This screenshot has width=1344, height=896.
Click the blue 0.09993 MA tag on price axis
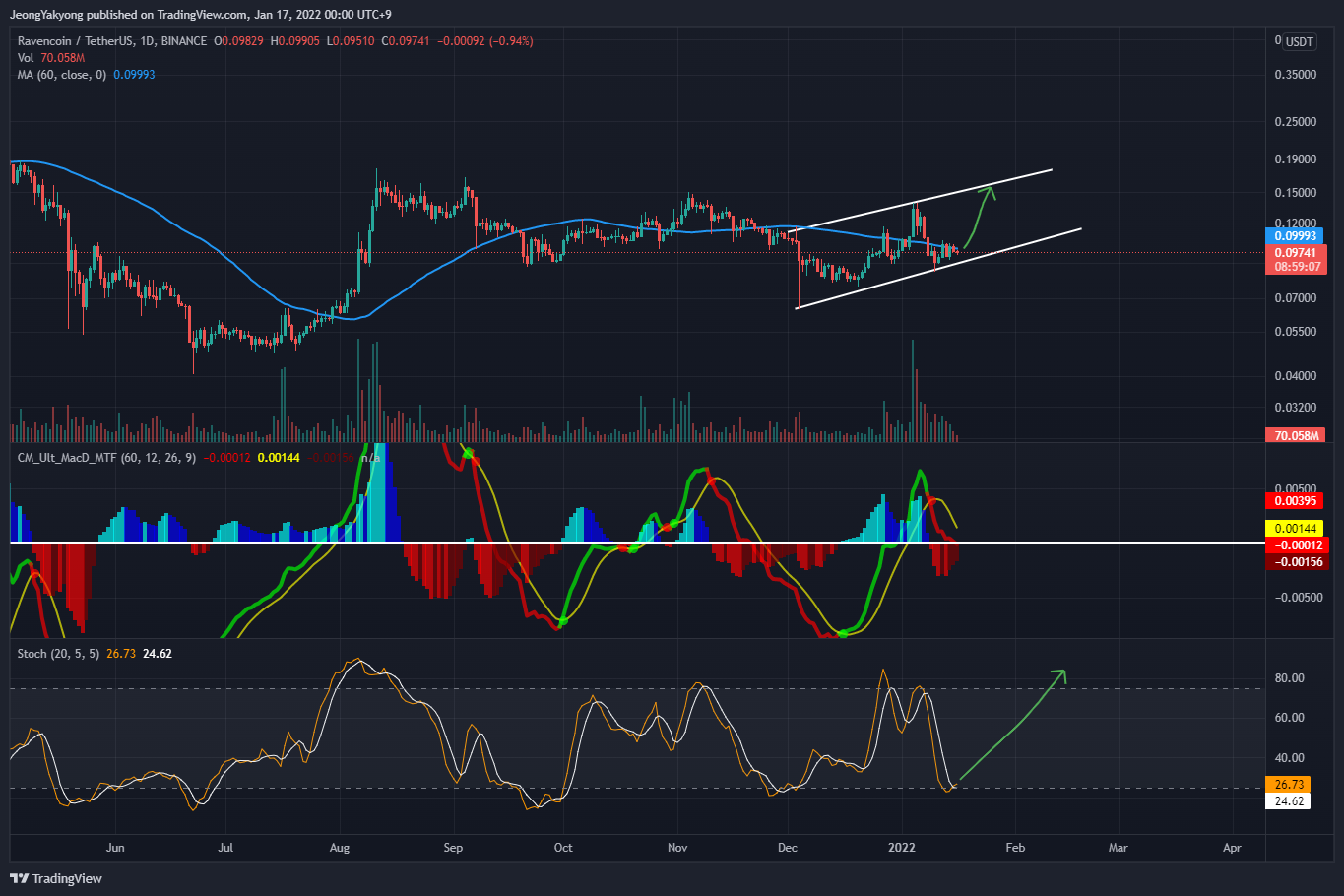coord(1295,236)
